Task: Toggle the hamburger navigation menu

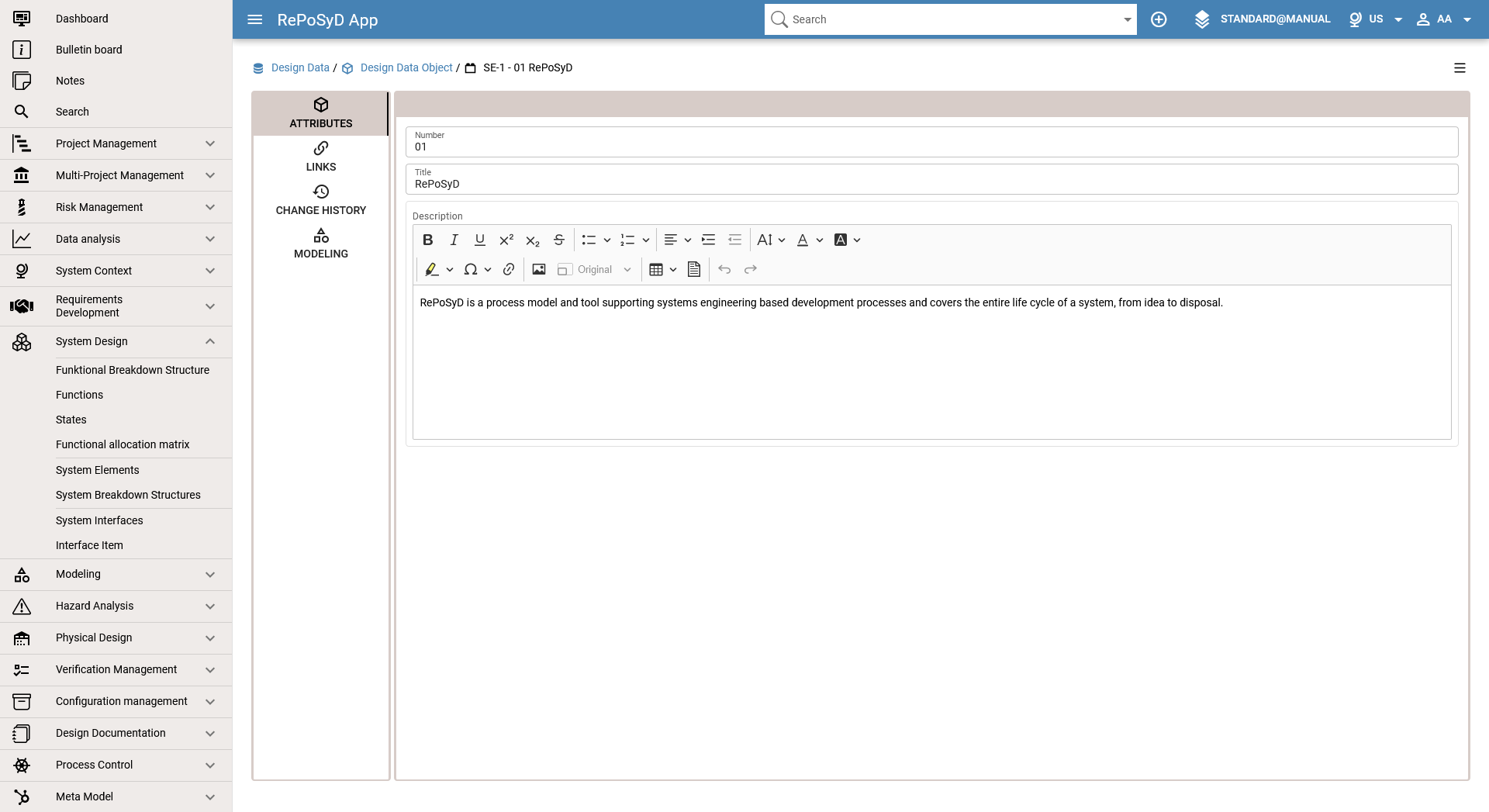Action: click(x=255, y=19)
